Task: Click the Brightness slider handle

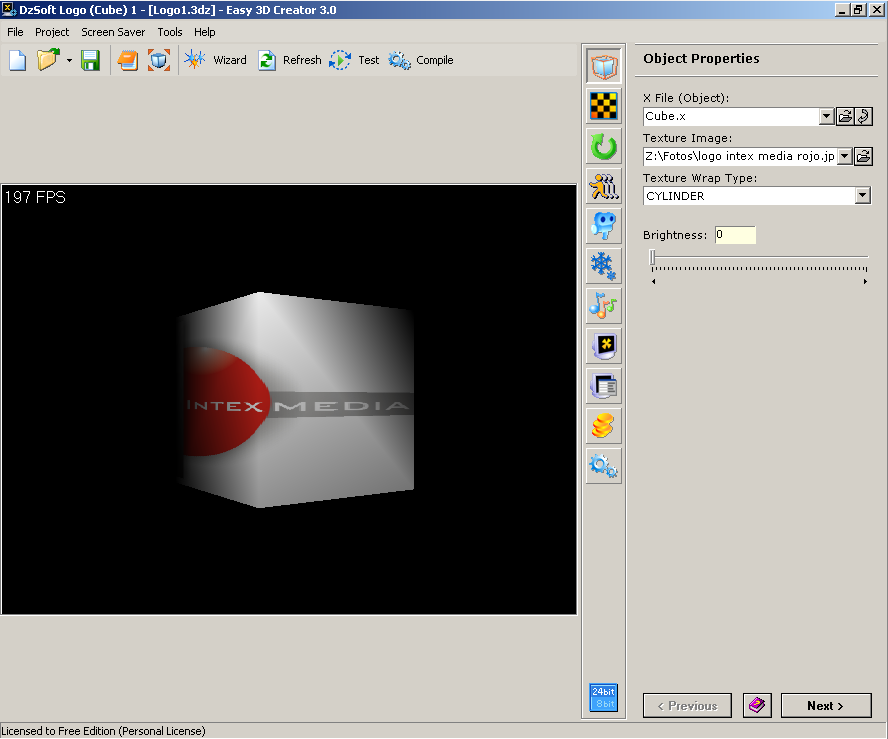Action: pos(652,257)
